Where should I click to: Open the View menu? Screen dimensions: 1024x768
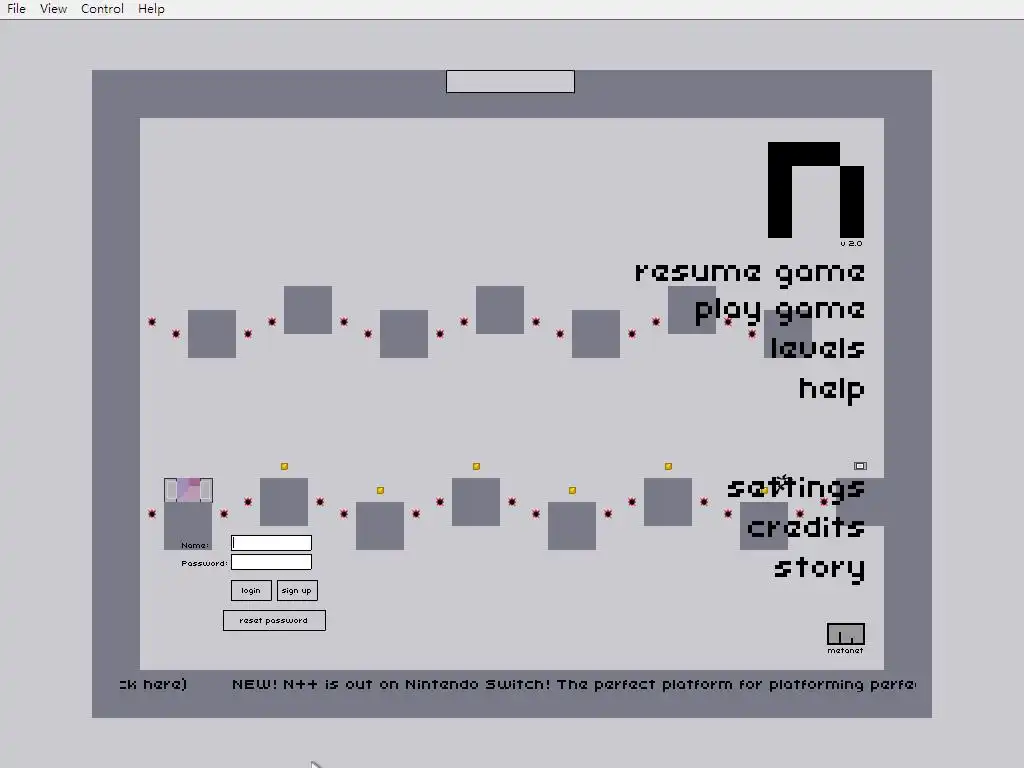54,8
